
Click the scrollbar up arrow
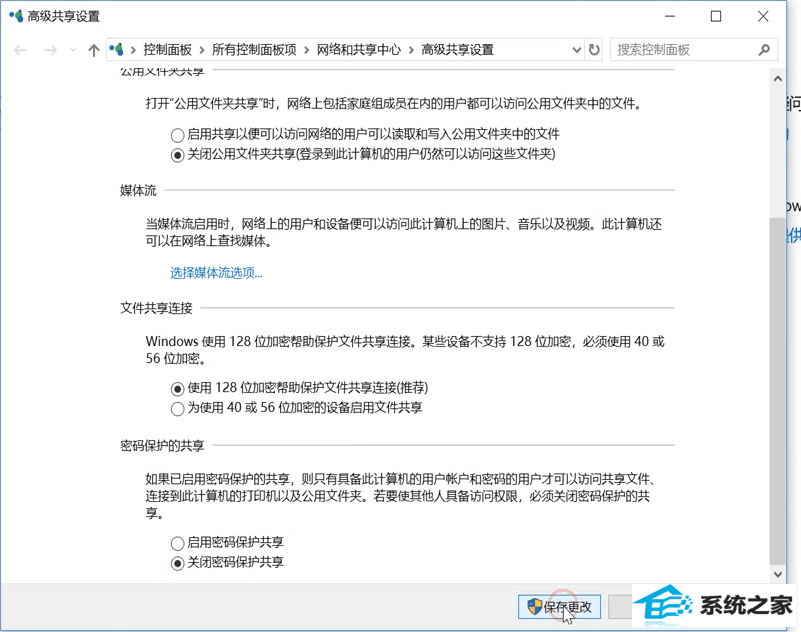click(778, 79)
